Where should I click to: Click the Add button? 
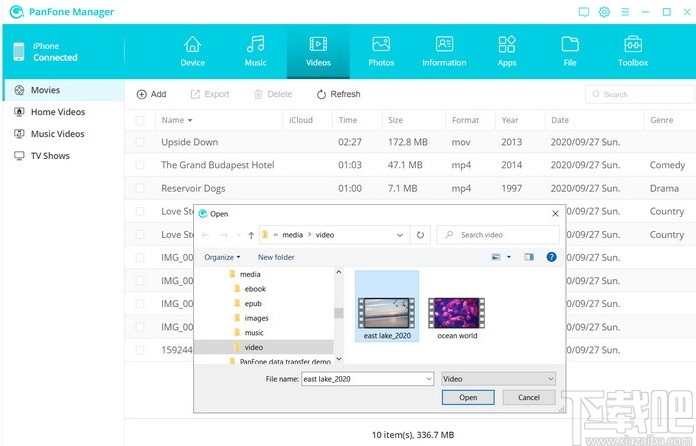[151, 94]
